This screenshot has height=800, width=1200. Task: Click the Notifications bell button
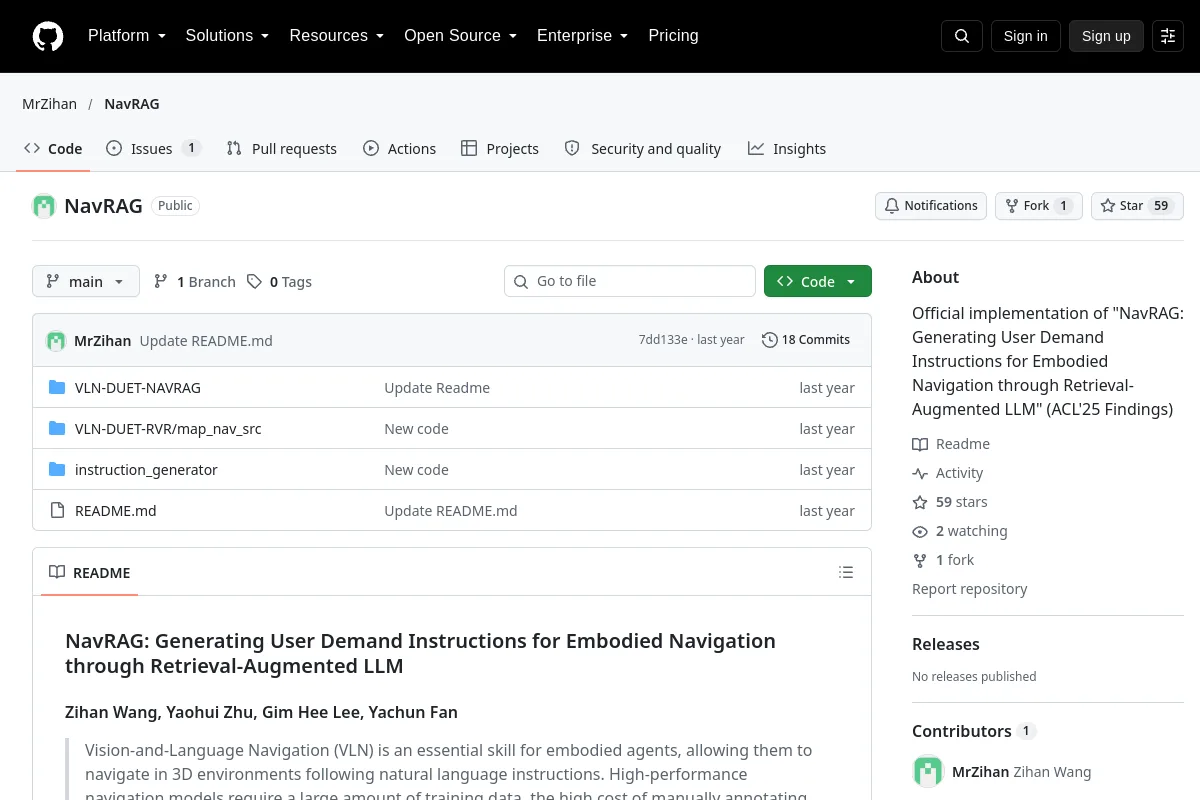tap(931, 206)
